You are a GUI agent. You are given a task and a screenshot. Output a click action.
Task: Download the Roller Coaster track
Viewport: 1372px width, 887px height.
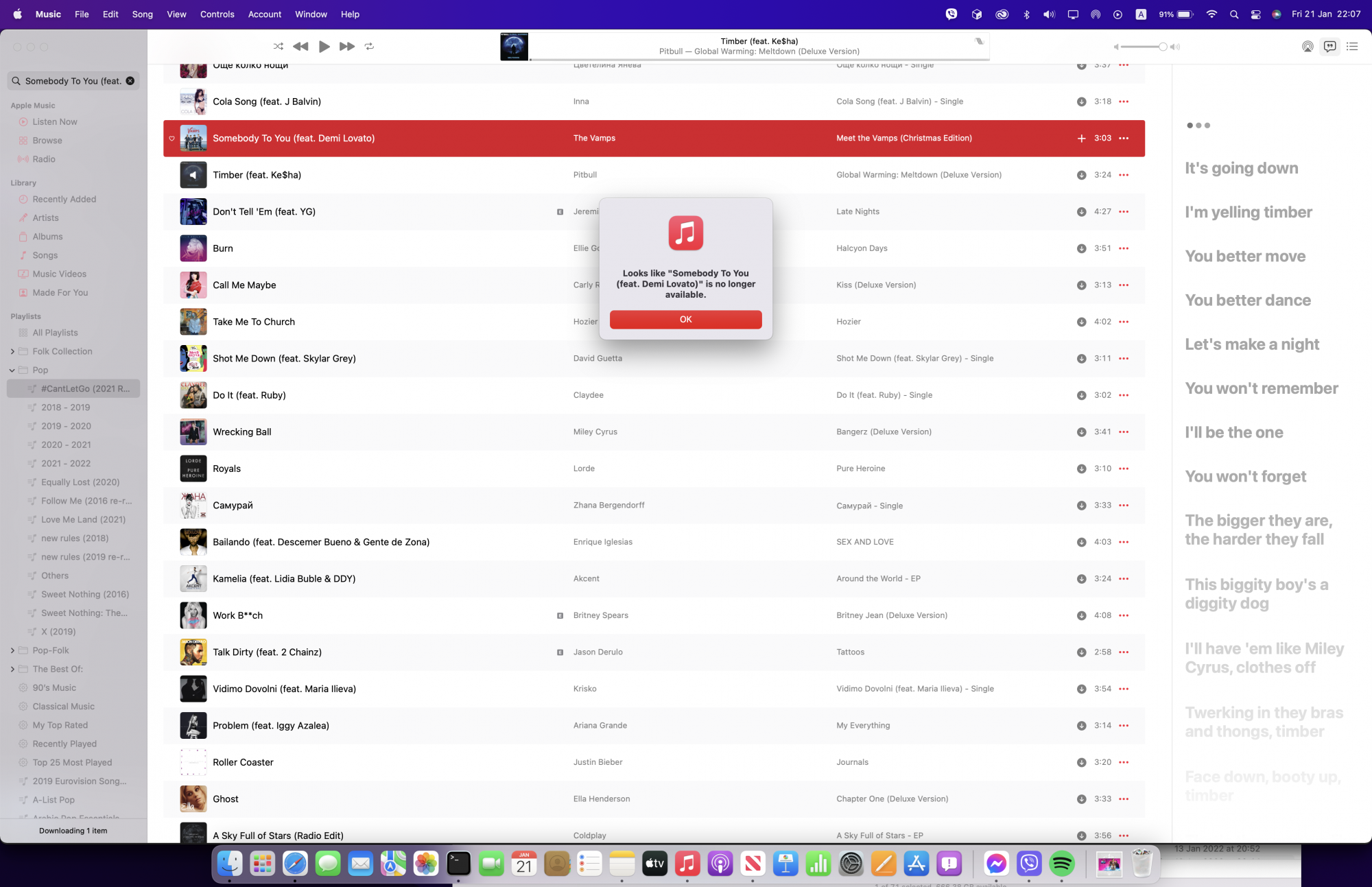point(1081,762)
